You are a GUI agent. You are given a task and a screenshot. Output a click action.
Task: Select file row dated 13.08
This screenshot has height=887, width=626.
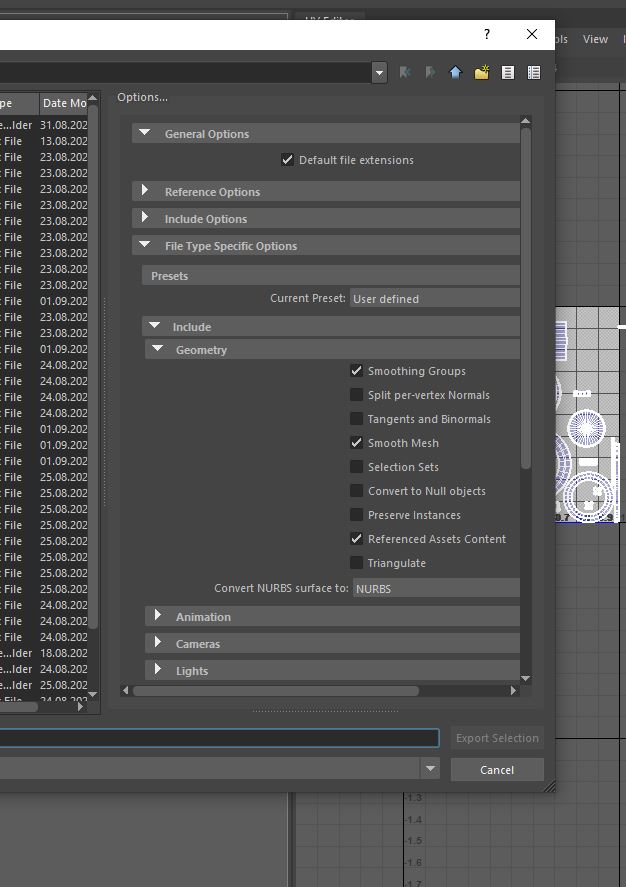(44, 141)
